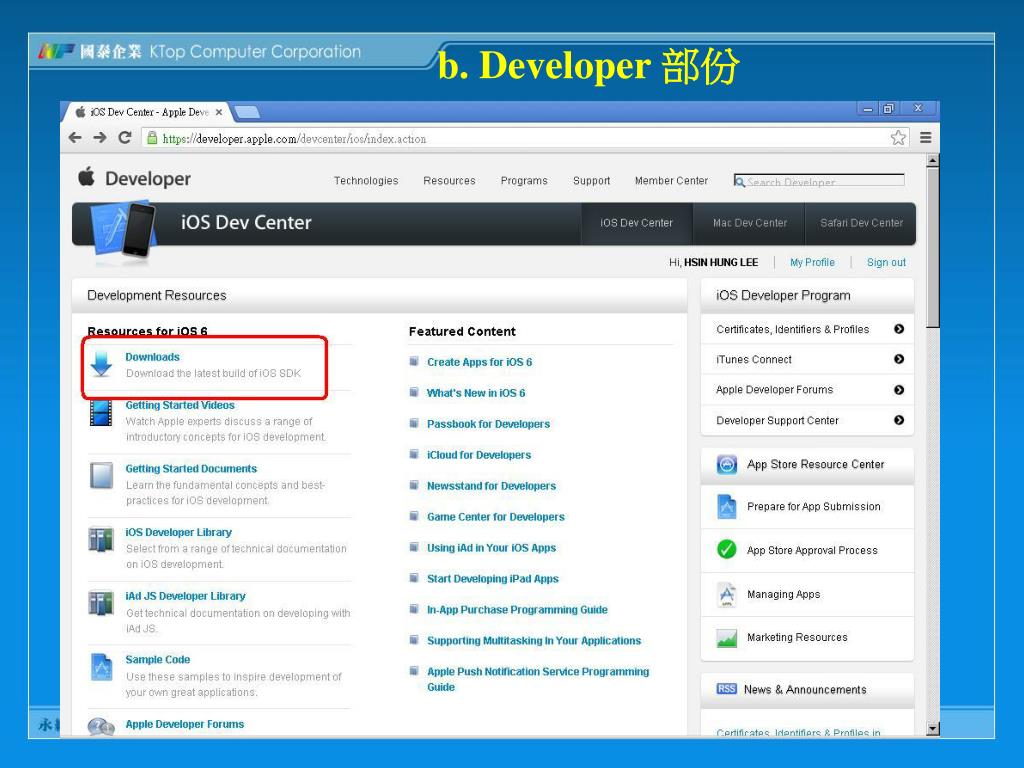The width and height of the screenshot is (1024, 768).
Task: Click the green App Store Approval checkmark
Action: 727,550
